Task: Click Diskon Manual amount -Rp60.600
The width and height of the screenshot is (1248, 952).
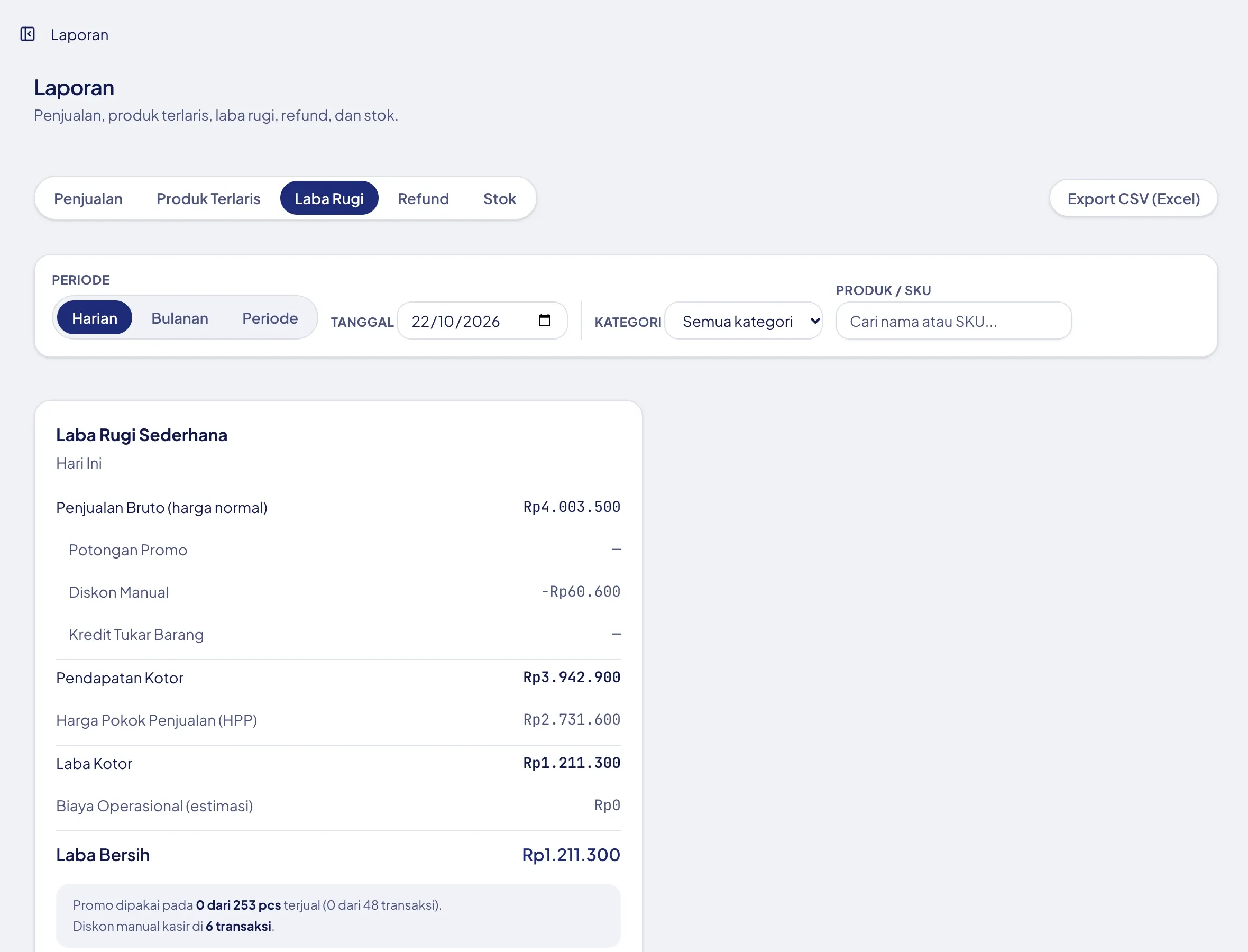Action: tap(581, 592)
